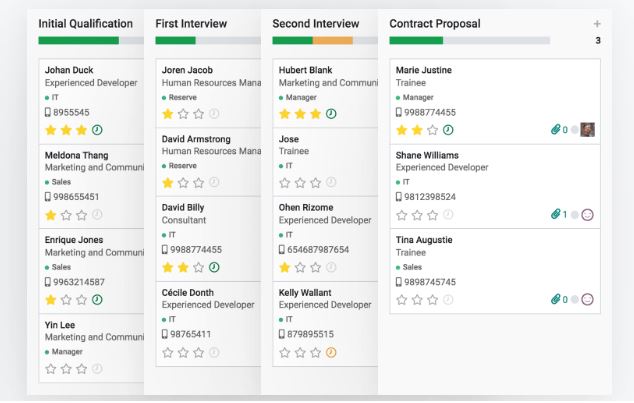The height and width of the screenshot is (403, 634).
Task: Click the smiley face icon on Shane Williams card
Action: coord(588,214)
